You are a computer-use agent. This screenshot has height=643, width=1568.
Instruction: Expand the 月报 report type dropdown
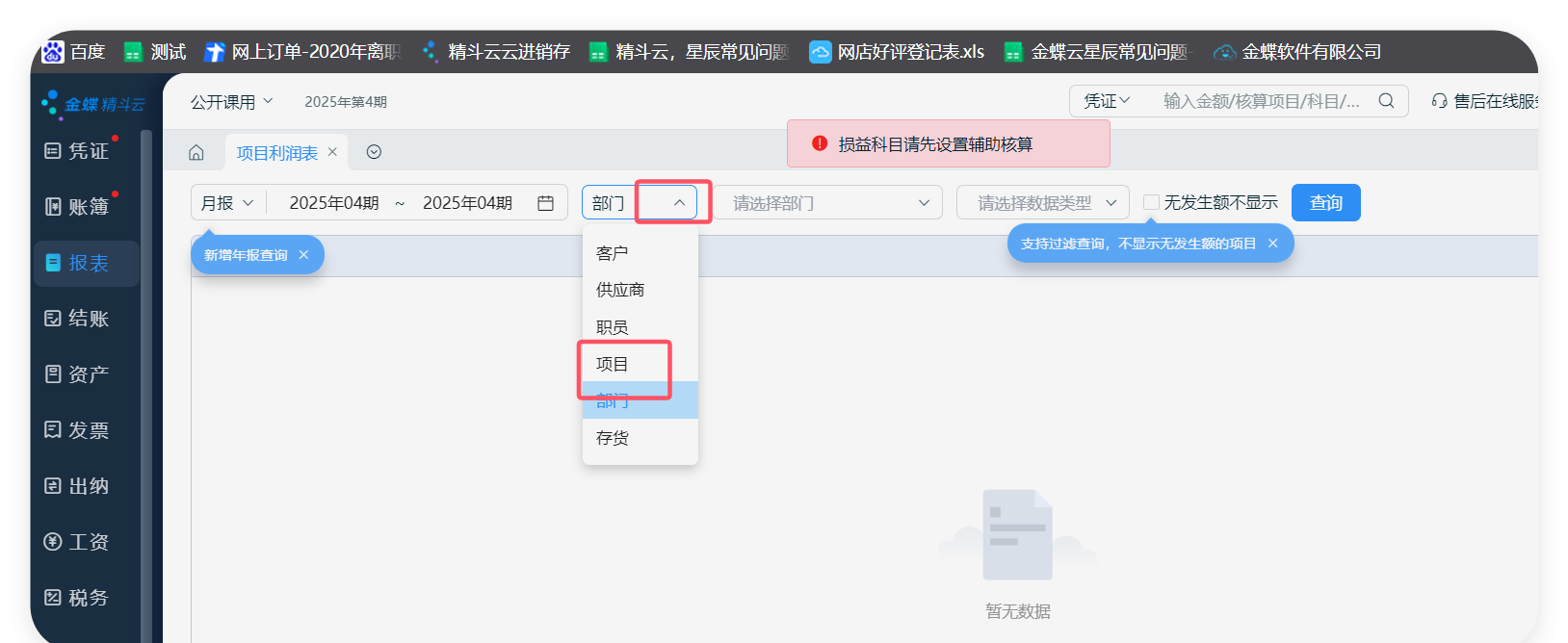[227, 203]
